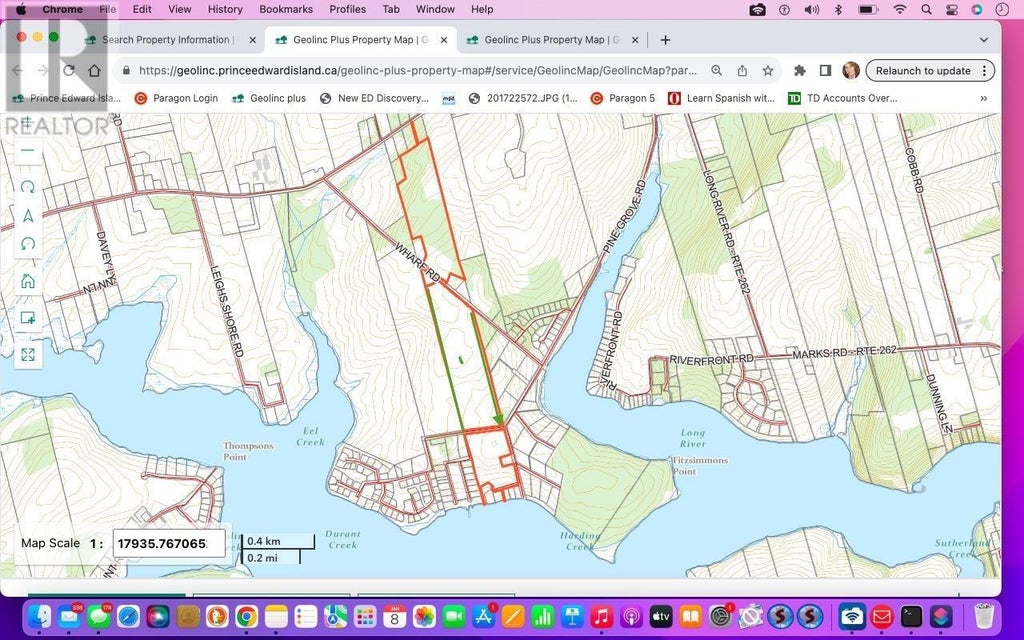Viewport: 1024px width, 640px height.
Task: Open a new tab with plus button
Action: coord(665,40)
